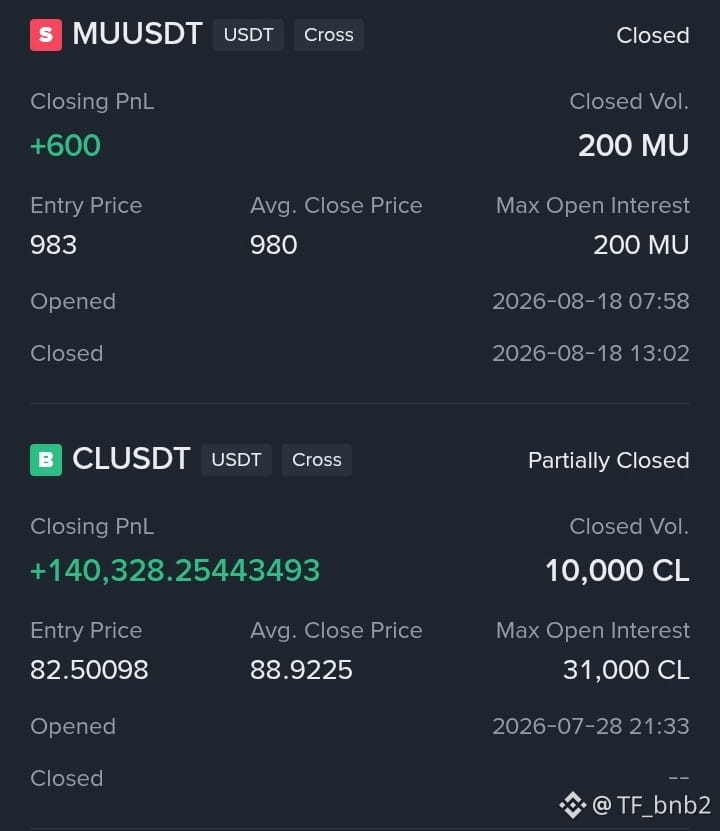The height and width of the screenshot is (831, 720).
Task: Click the Binance logo in the watermark
Action: pyautogui.click(x=573, y=805)
